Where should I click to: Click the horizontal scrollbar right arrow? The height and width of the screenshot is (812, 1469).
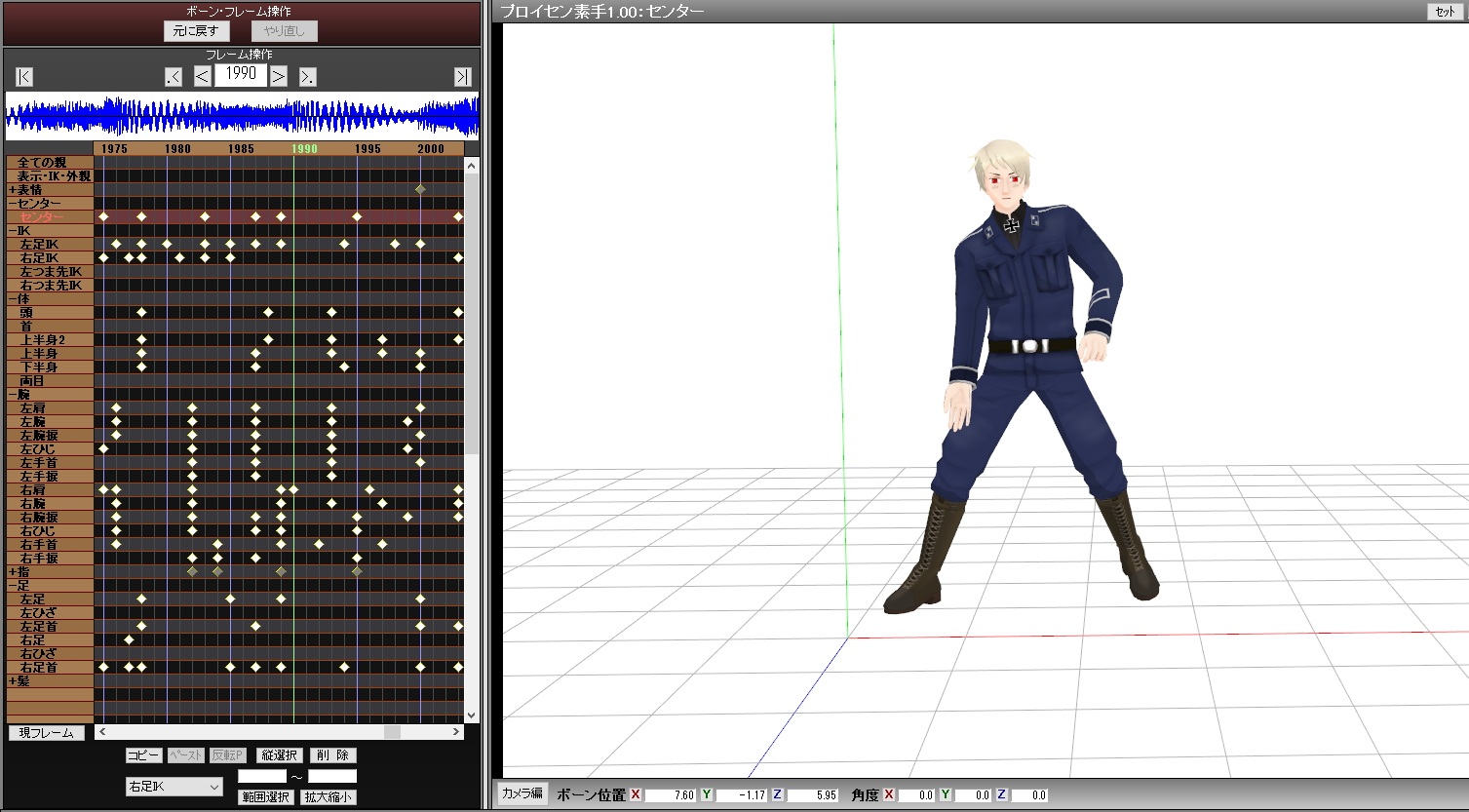tap(457, 732)
